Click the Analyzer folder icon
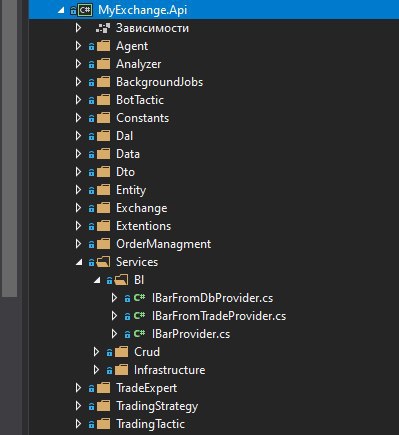The width and height of the screenshot is (399, 435). [x=103, y=64]
